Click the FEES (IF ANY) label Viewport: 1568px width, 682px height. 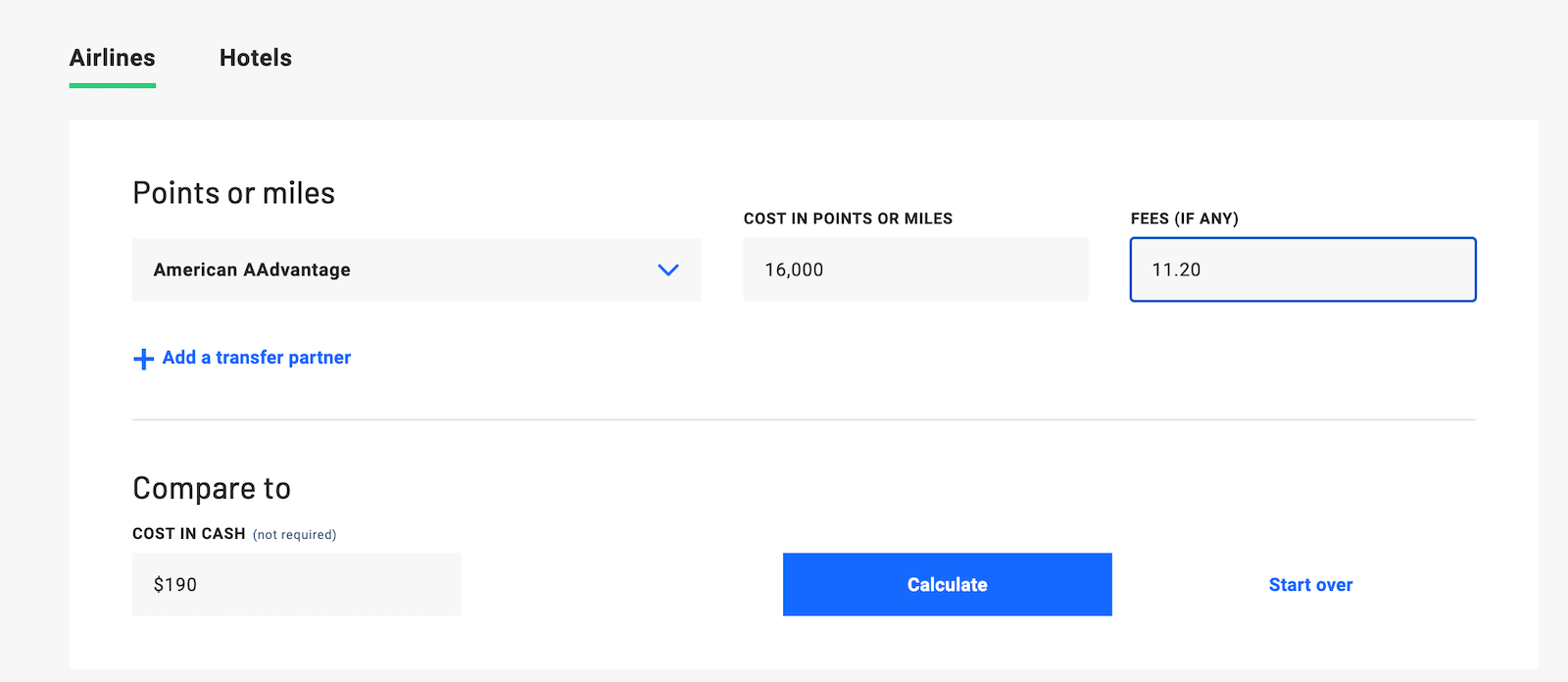(1184, 219)
